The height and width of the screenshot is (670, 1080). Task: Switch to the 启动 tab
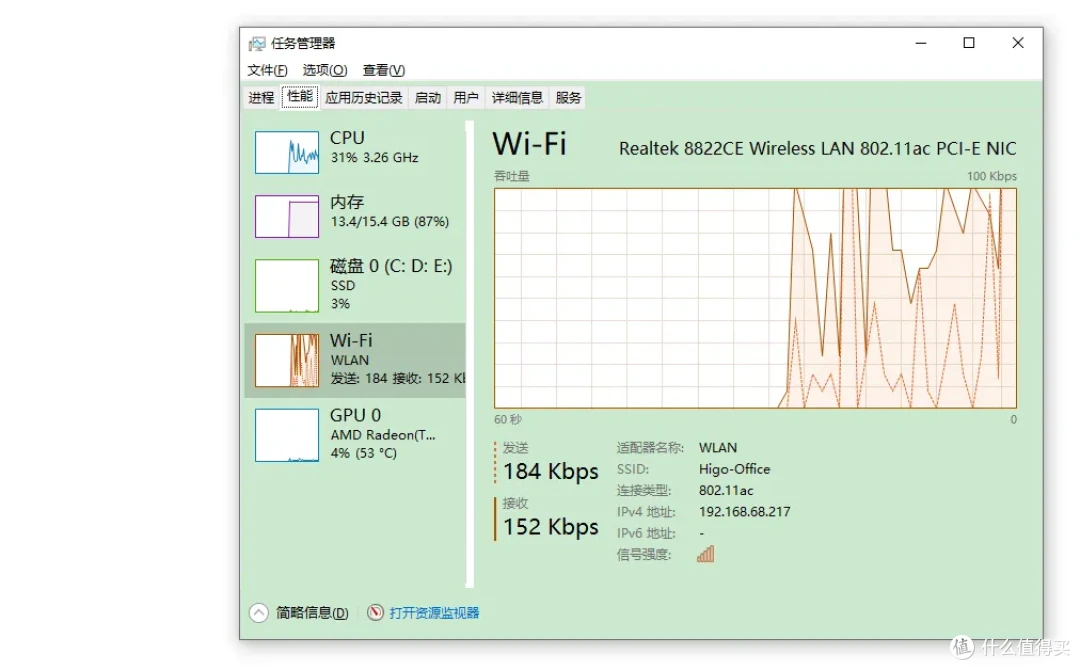point(428,98)
